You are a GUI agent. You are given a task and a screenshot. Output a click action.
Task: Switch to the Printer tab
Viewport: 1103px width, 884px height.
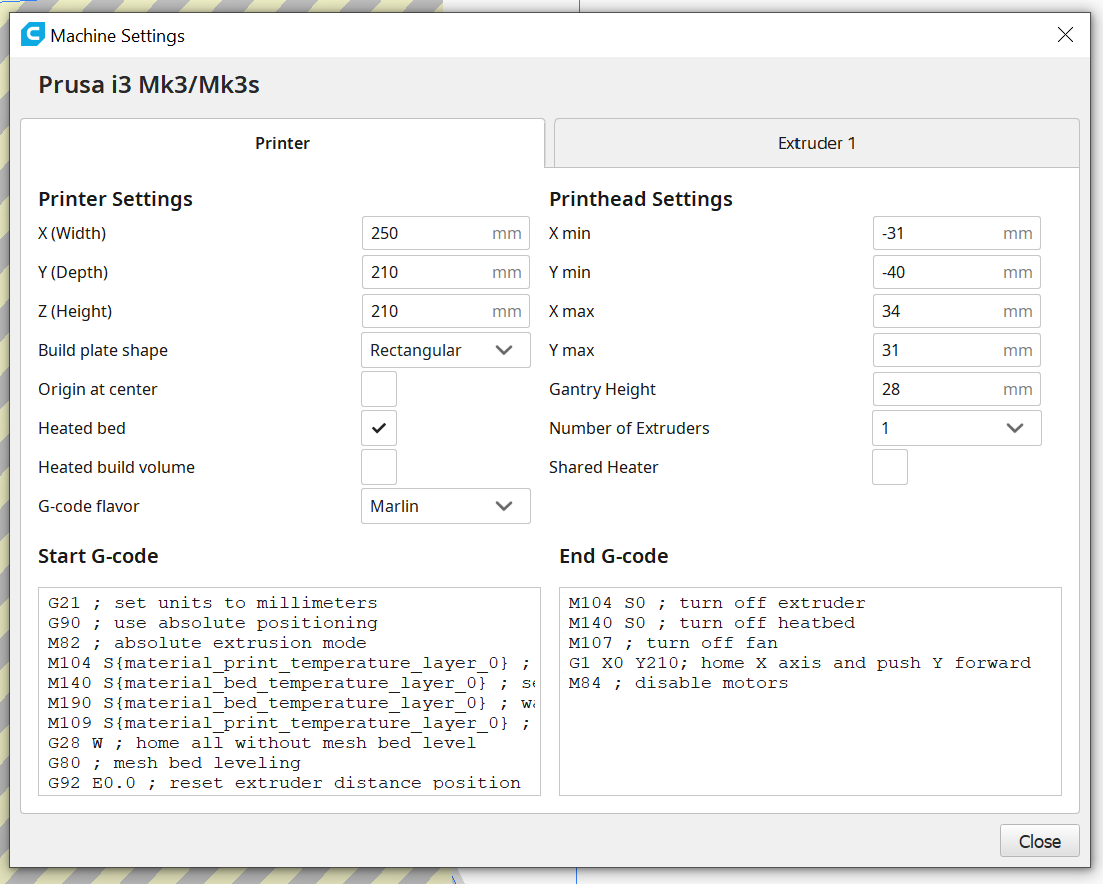coord(282,143)
